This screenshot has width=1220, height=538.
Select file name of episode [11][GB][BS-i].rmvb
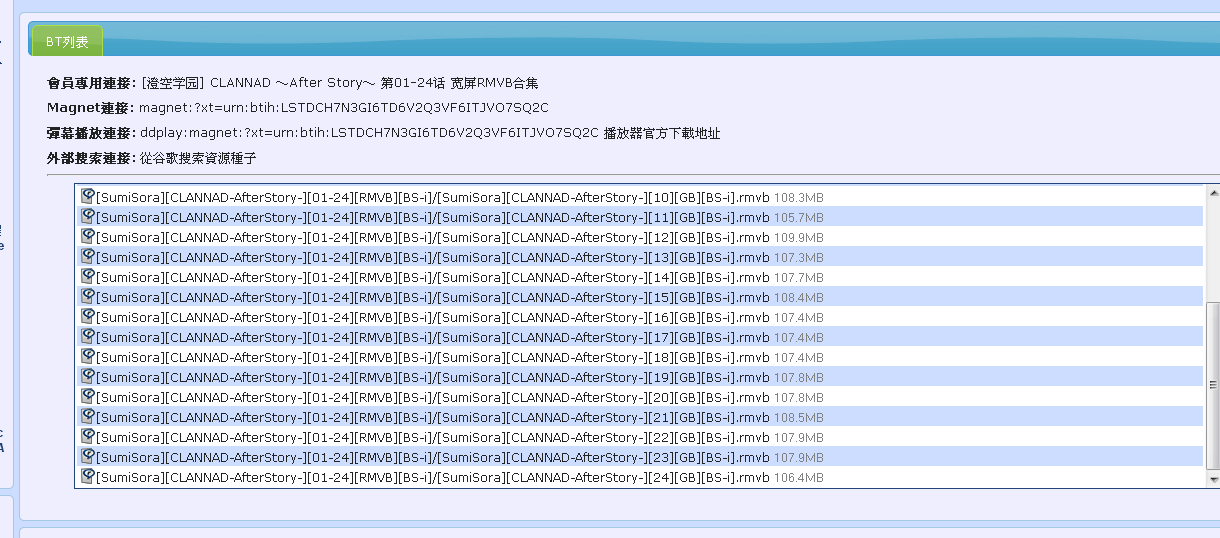(x=433, y=217)
